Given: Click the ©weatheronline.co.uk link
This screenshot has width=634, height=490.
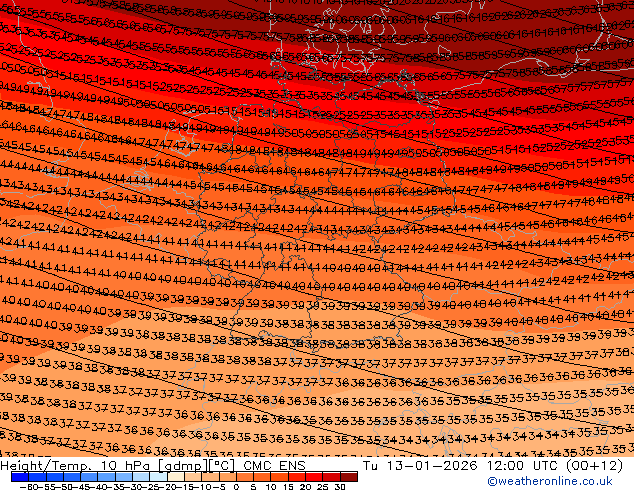Looking at the screenshot, I should 549,481.
